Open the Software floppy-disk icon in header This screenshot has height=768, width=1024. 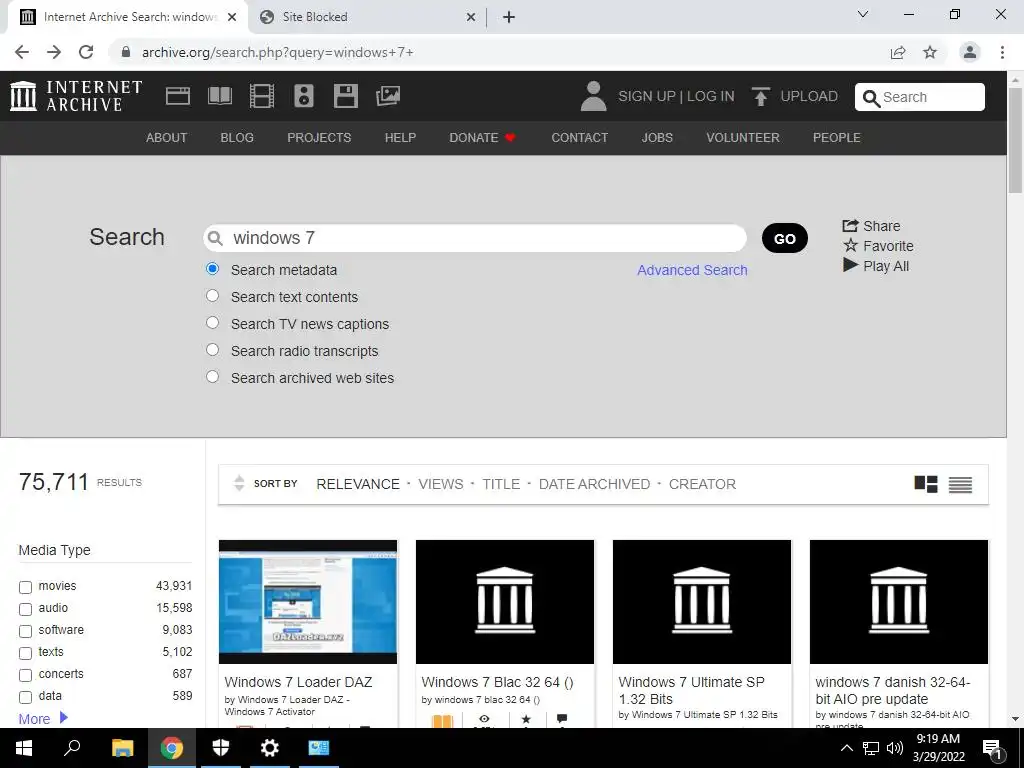345,96
